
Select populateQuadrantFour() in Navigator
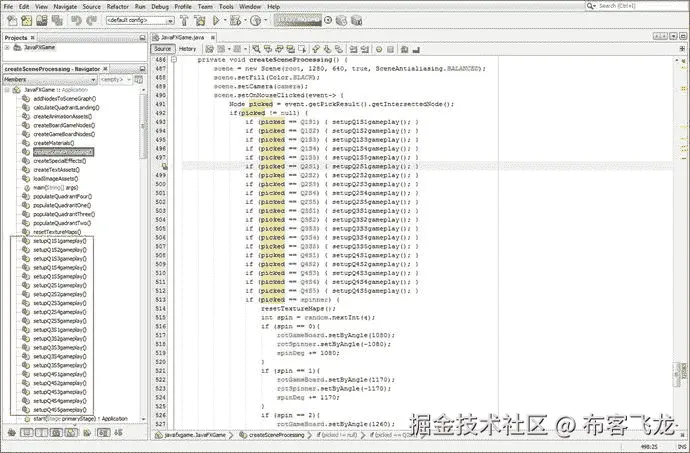(62, 196)
